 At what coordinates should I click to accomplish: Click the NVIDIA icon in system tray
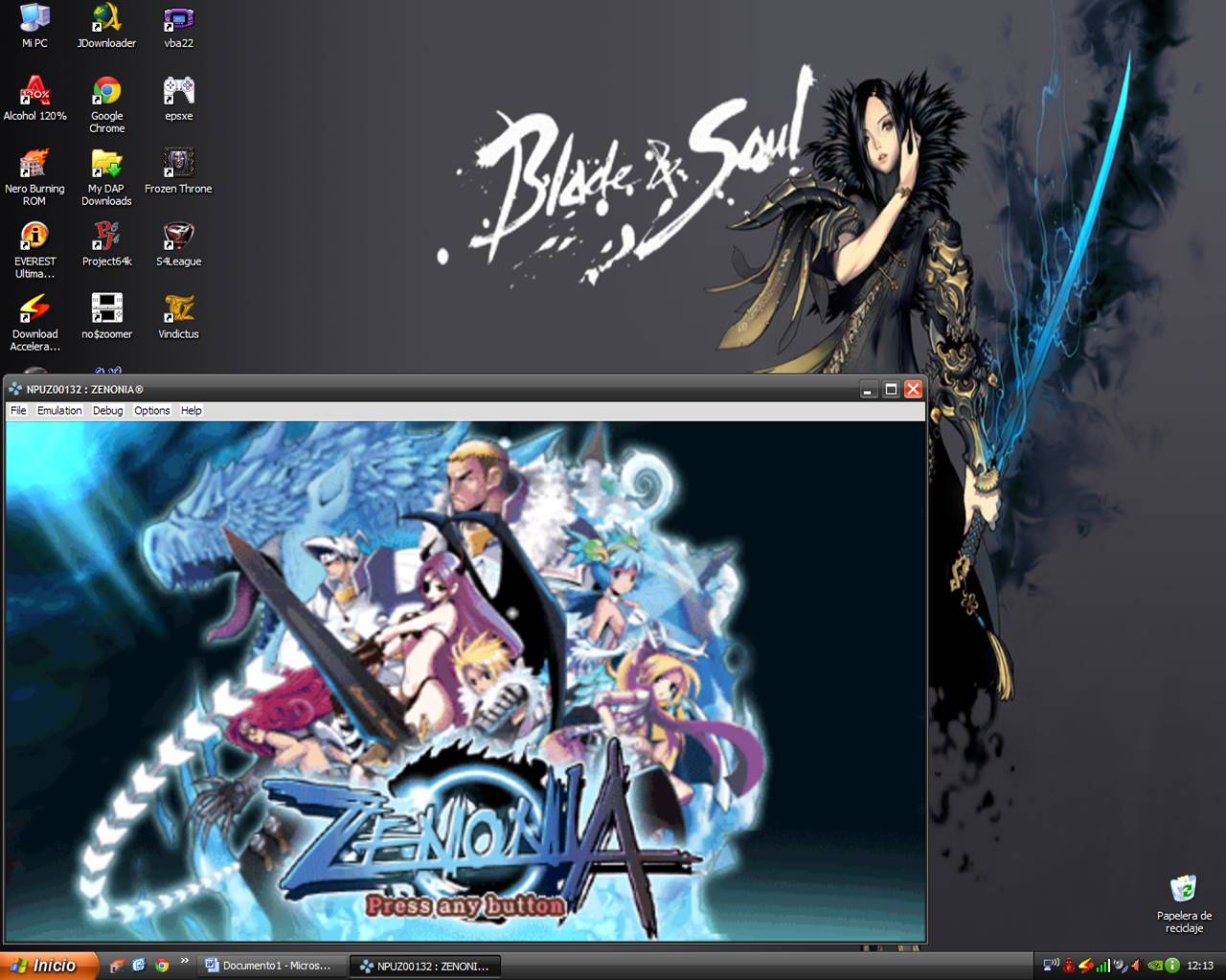[x=1154, y=966]
